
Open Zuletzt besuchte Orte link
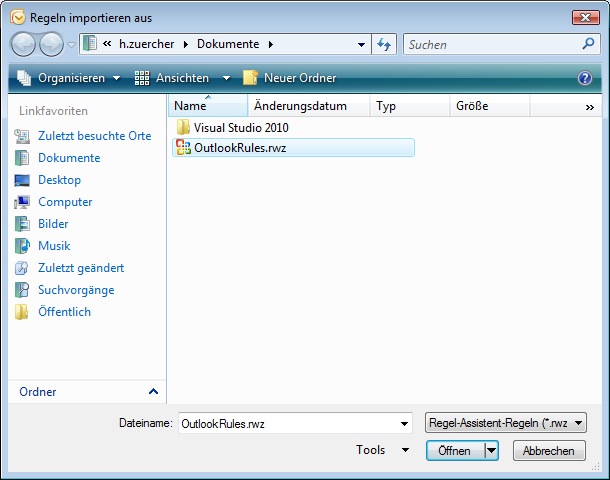pyautogui.click(x=95, y=136)
